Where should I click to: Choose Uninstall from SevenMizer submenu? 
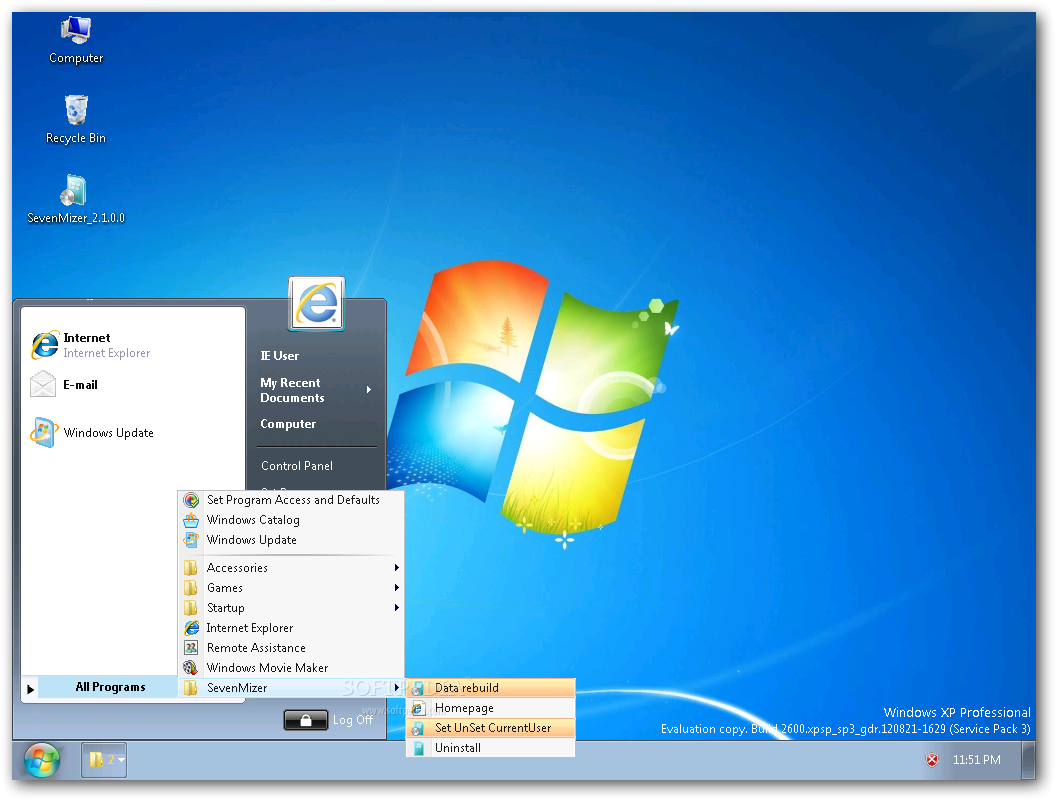(x=490, y=748)
